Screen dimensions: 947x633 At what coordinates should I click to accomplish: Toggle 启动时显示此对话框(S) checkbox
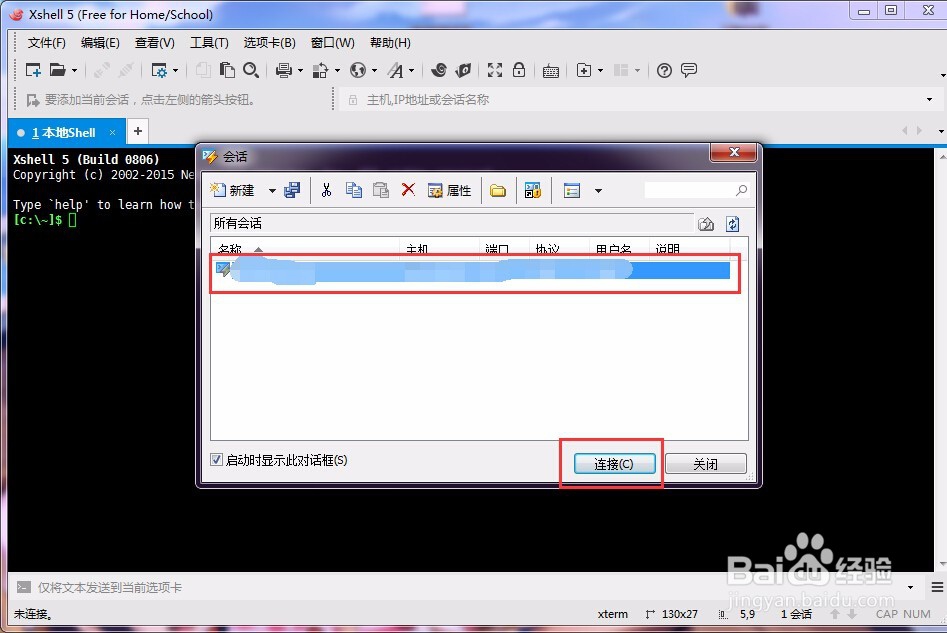tap(216, 460)
